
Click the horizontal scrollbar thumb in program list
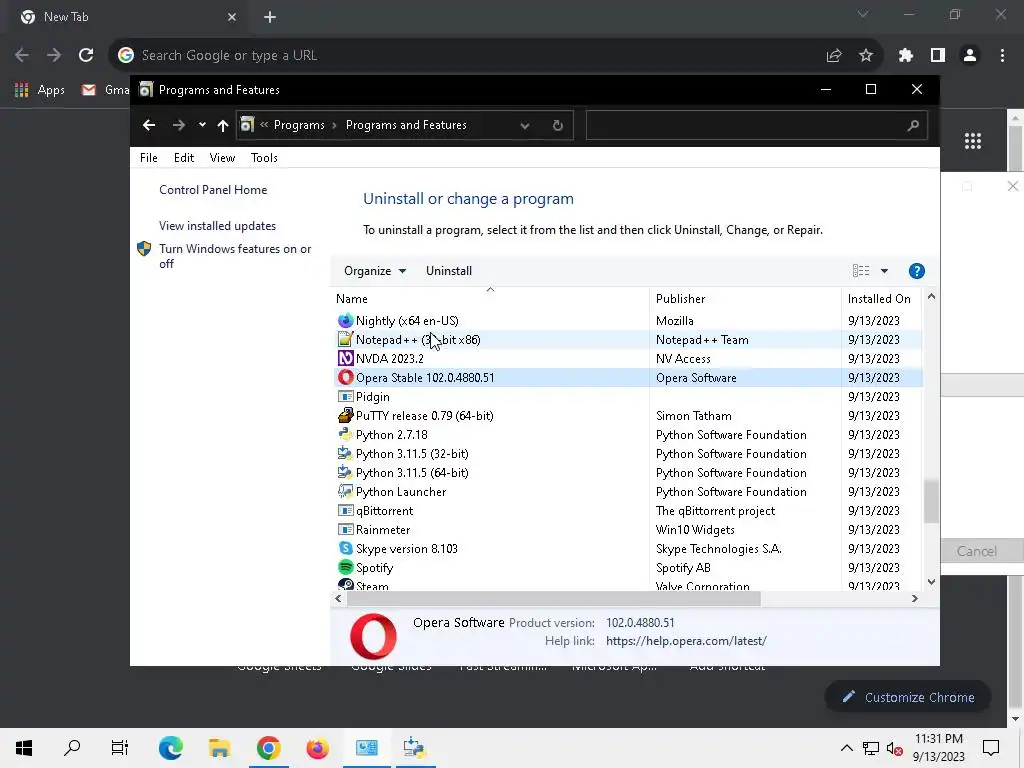coord(554,598)
